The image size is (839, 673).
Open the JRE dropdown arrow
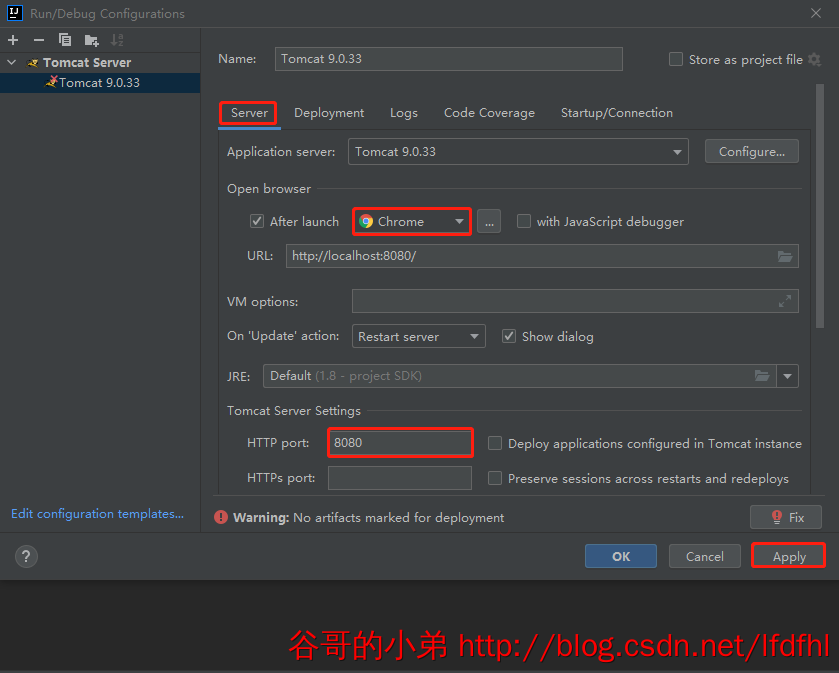click(x=788, y=376)
